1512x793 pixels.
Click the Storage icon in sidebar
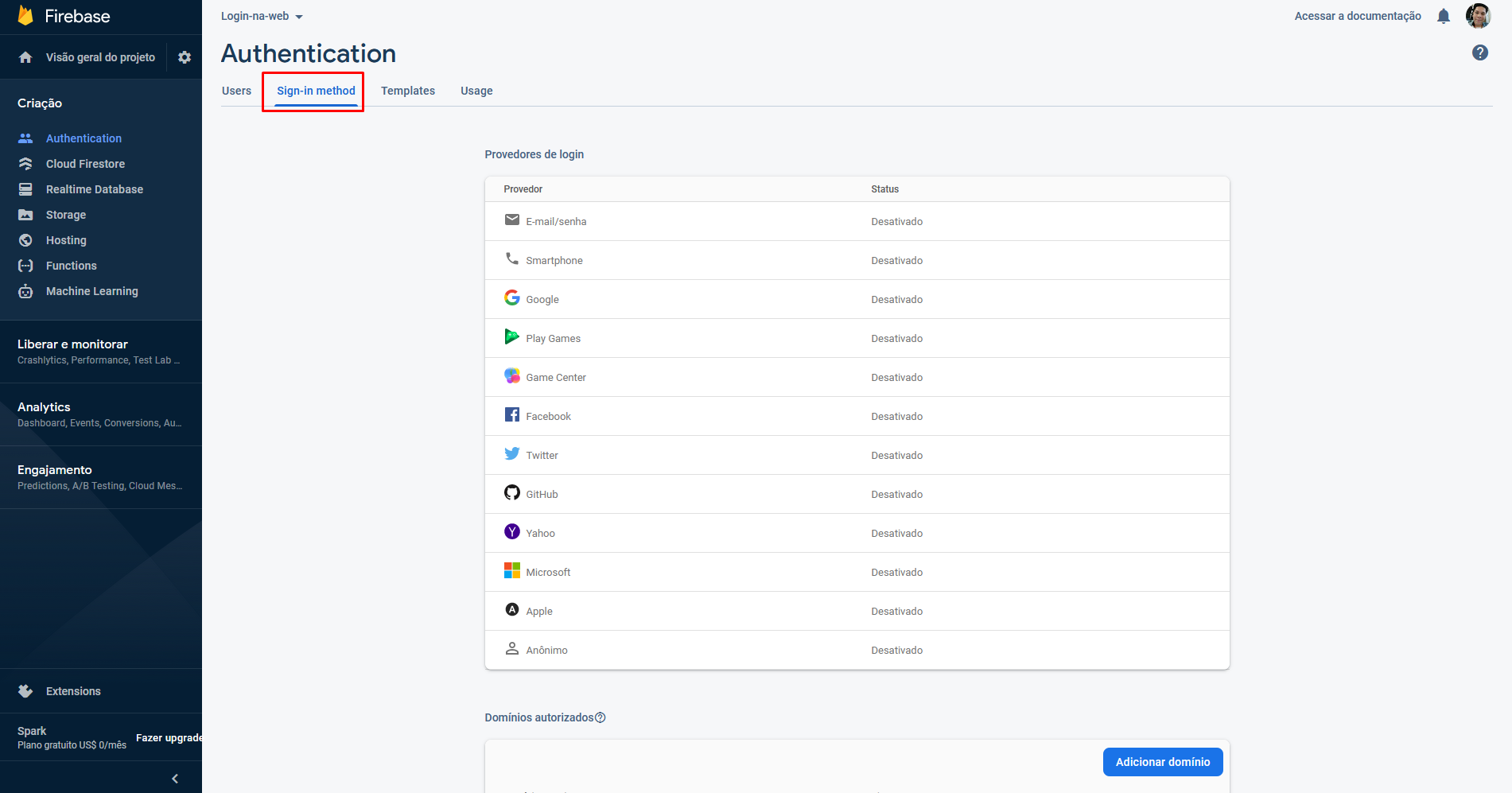[25, 215]
